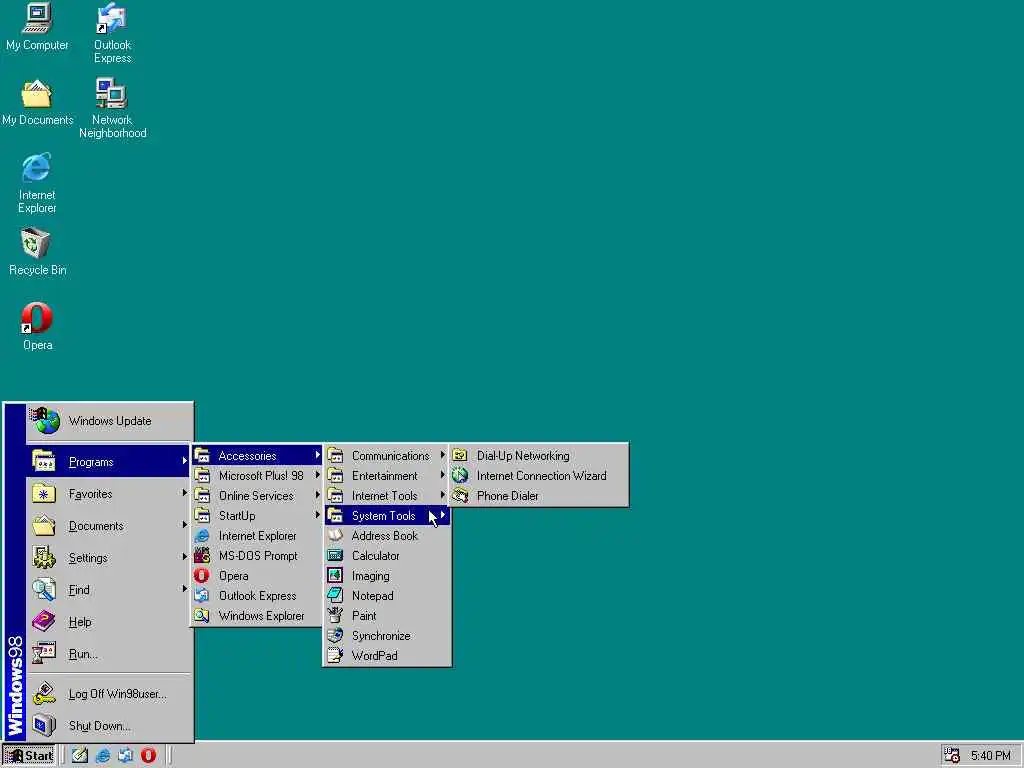Open Settings in the Start menu
The image size is (1024, 768).
click(x=110, y=558)
